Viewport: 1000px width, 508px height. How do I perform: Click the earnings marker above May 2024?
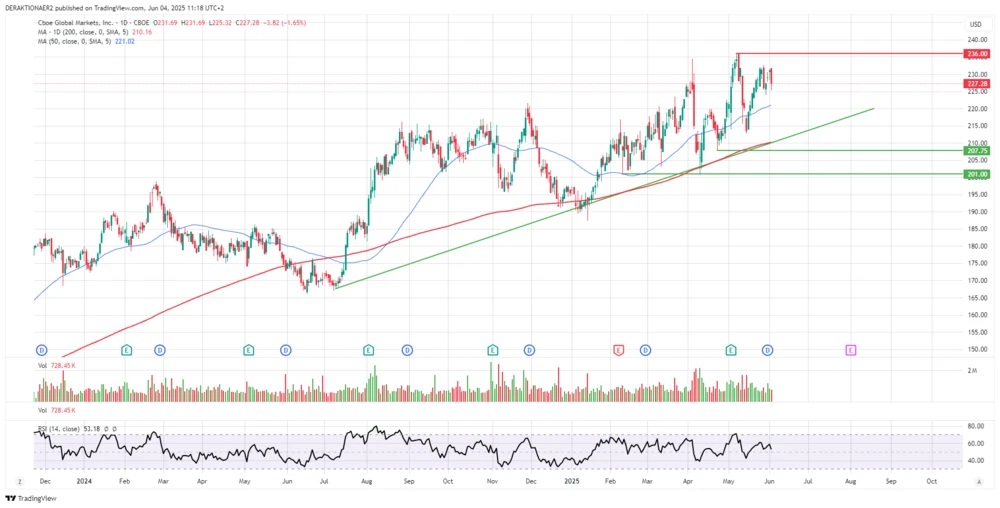(x=248, y=350)
